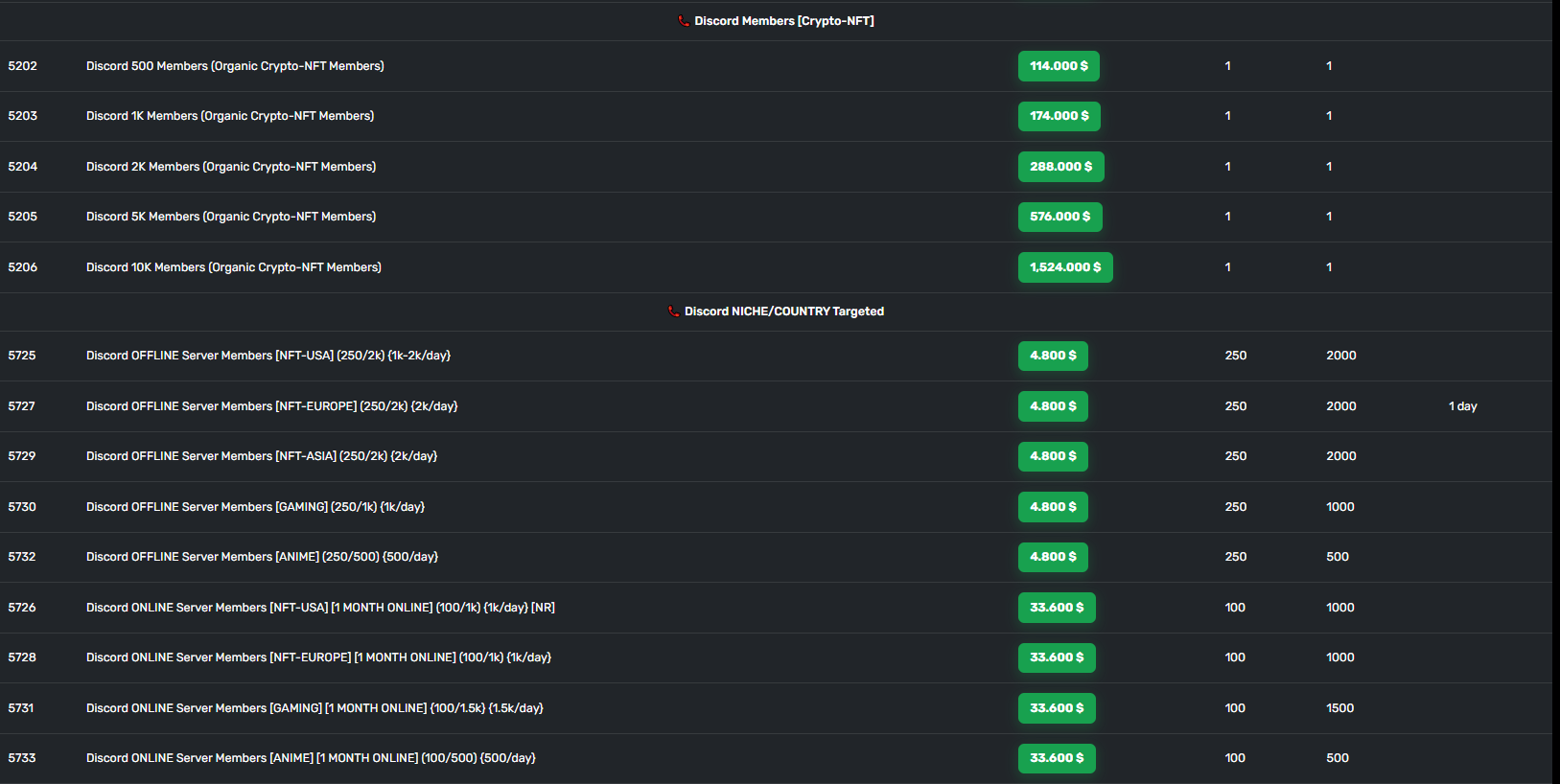Click service ID 5204
Screen dimensions: 1560x784
[23, 167]
